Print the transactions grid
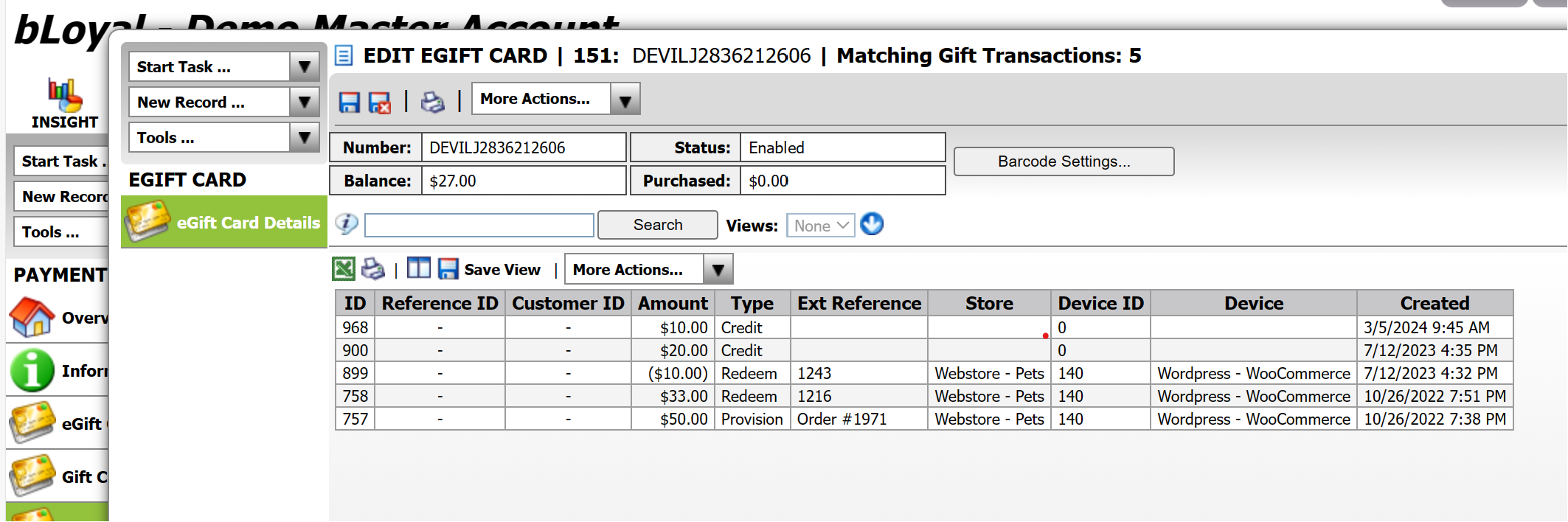The width and height of the screenshot is (1568, 522). click(x=373, y=269)
